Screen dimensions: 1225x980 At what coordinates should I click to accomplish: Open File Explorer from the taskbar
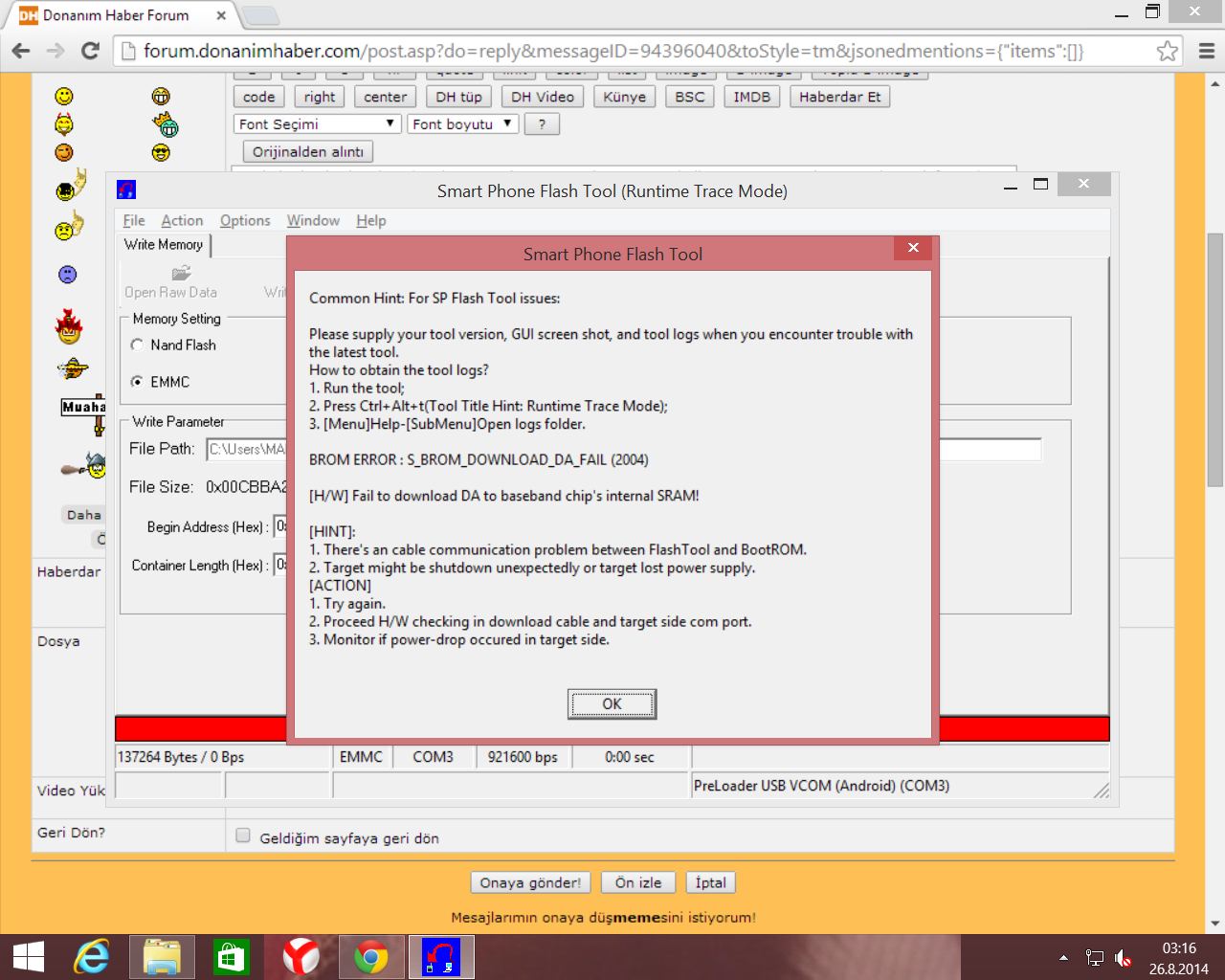pos(163,957)
